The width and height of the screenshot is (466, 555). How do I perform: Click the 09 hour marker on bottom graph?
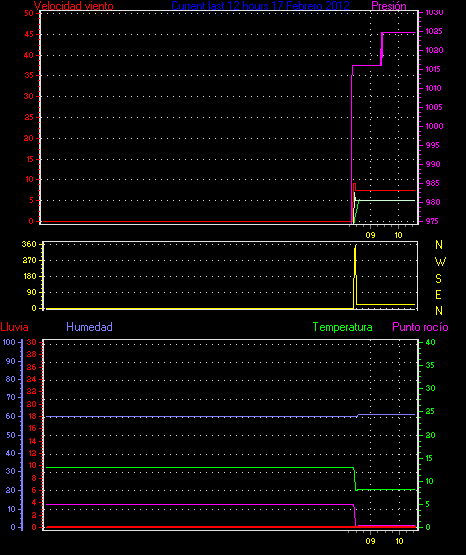click(x=370, y=541)
